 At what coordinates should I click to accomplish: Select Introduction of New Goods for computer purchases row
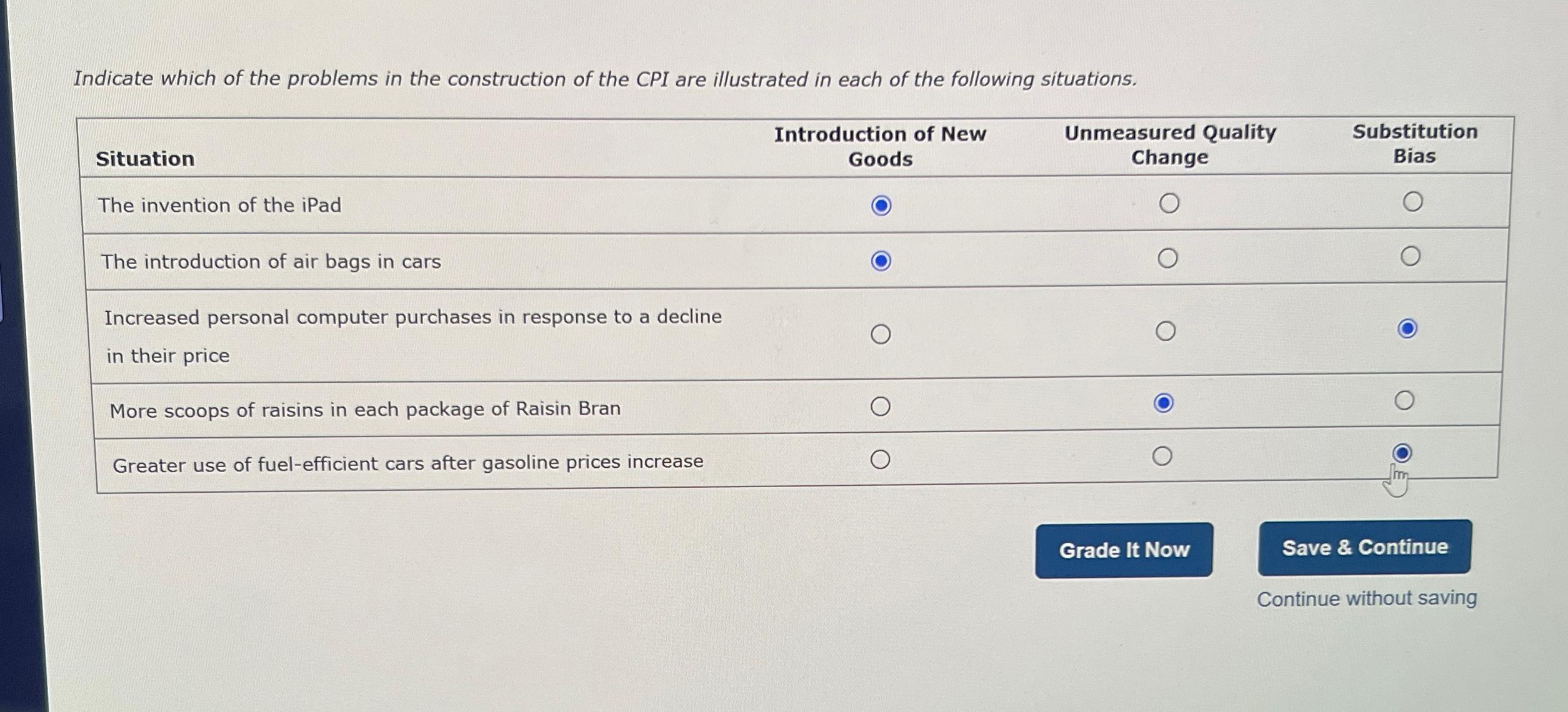pos(881,335)
